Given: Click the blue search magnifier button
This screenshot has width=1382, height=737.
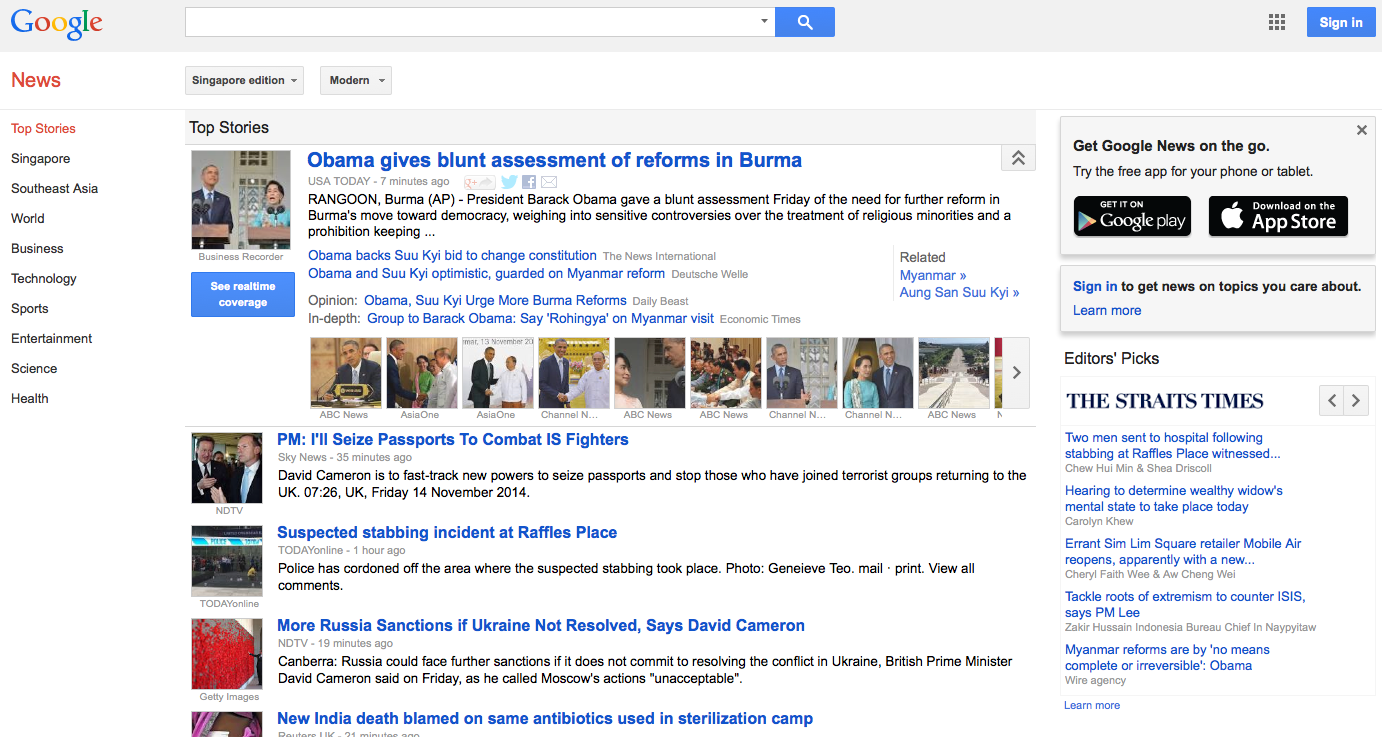Looking at the screenshot, I should click(x=804, y=22).
